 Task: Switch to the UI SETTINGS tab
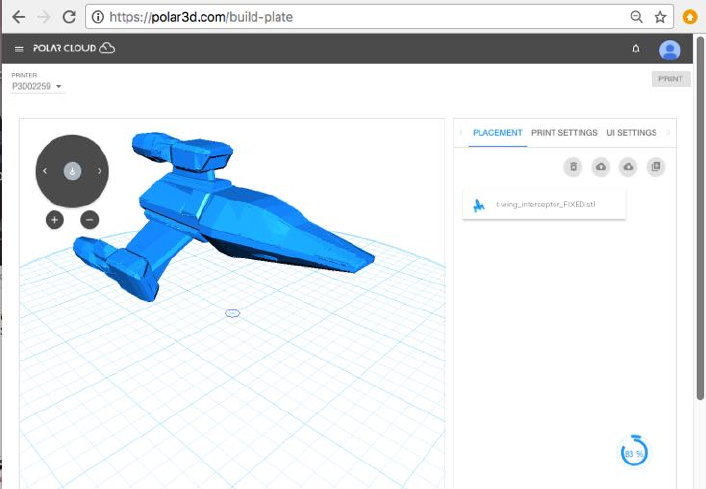click(631, 133)
